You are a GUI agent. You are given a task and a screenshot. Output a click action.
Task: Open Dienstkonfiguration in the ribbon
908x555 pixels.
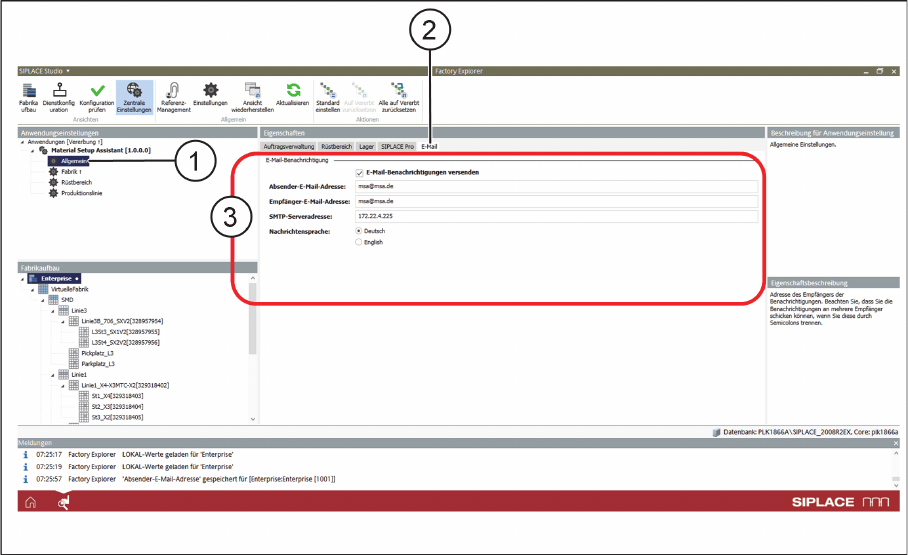[58, 97]
